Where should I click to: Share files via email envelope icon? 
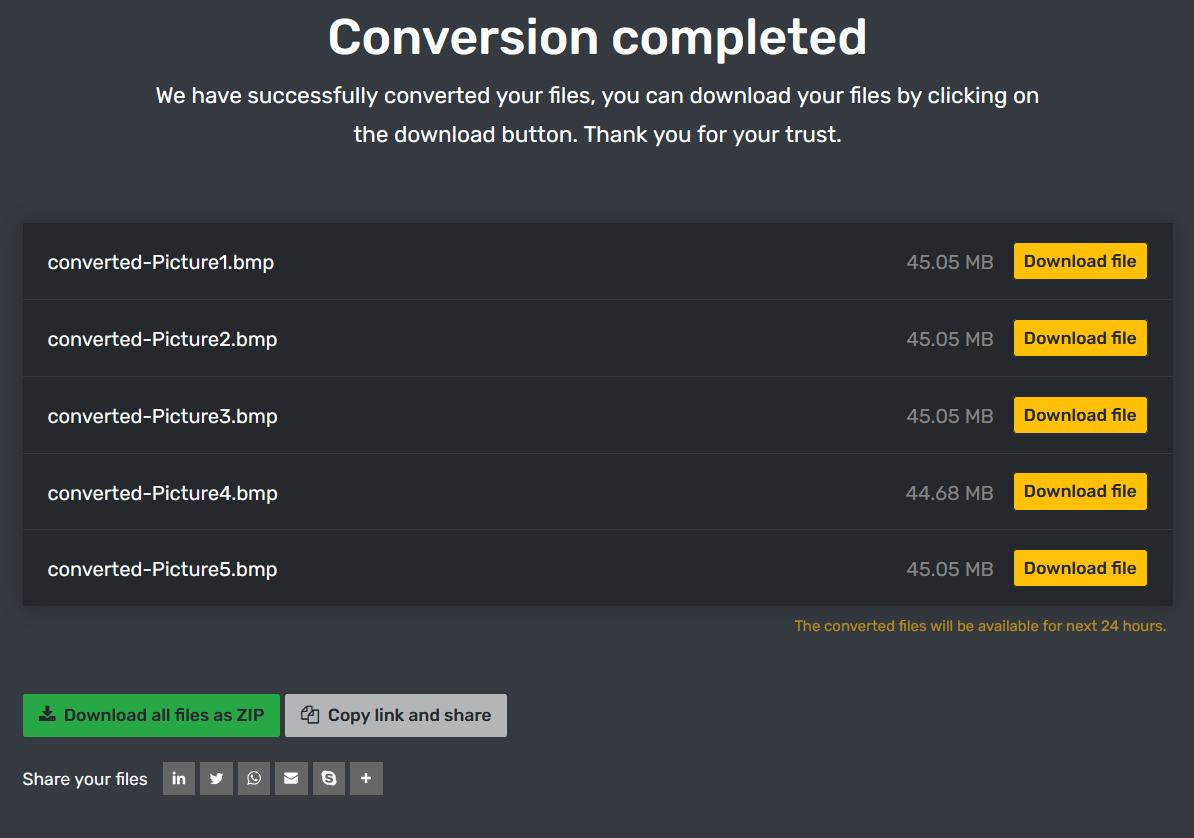click(x=291, y=779)
